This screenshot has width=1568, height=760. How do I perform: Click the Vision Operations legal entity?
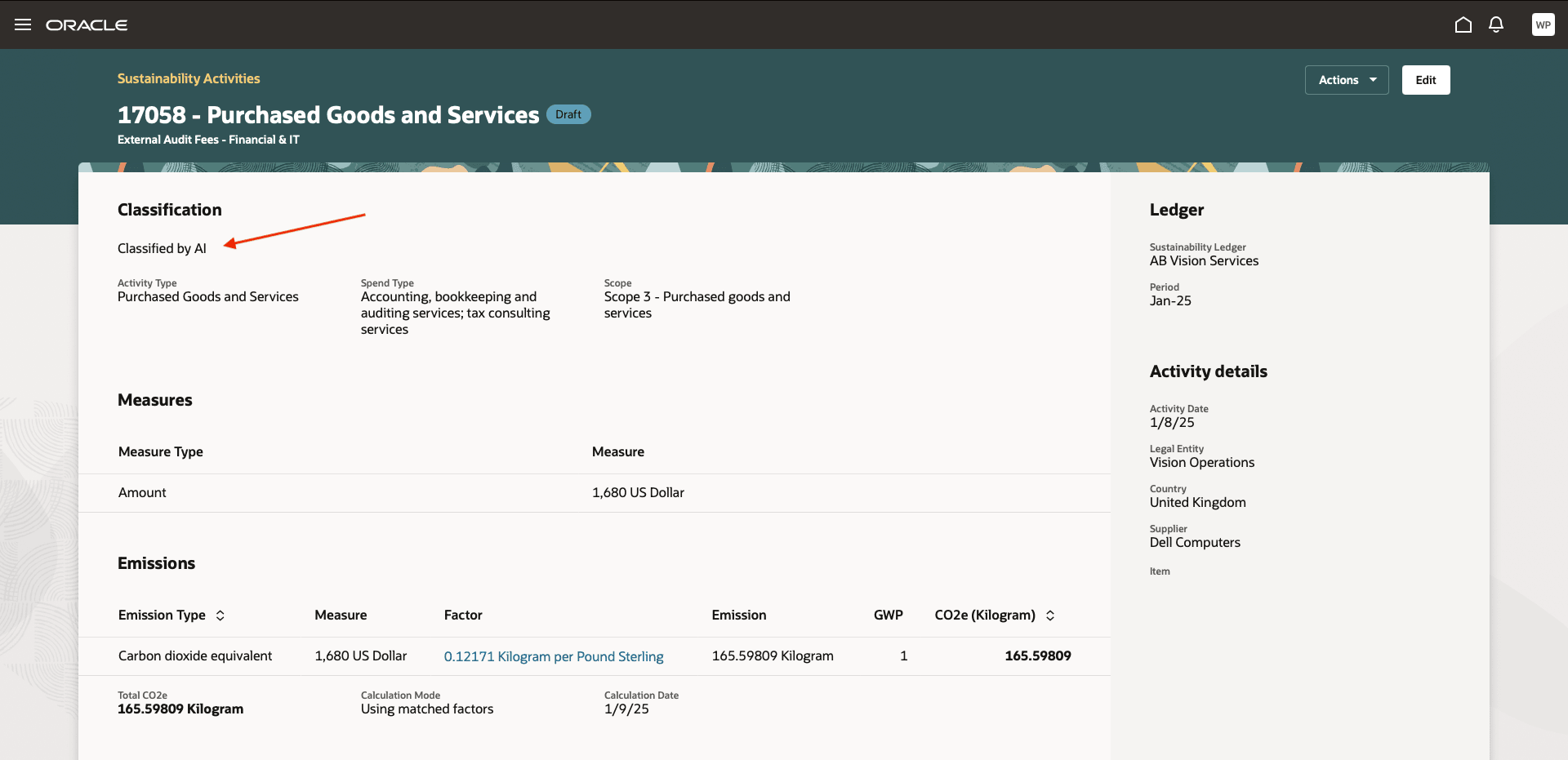point(1202,463)
